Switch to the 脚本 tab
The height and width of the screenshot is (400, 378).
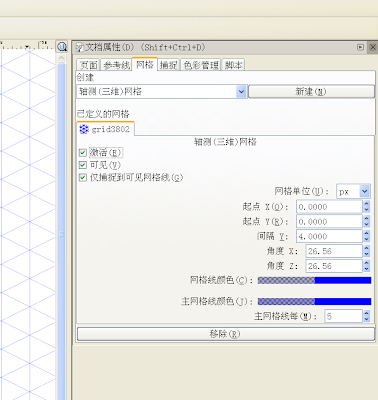coord(233,65)
